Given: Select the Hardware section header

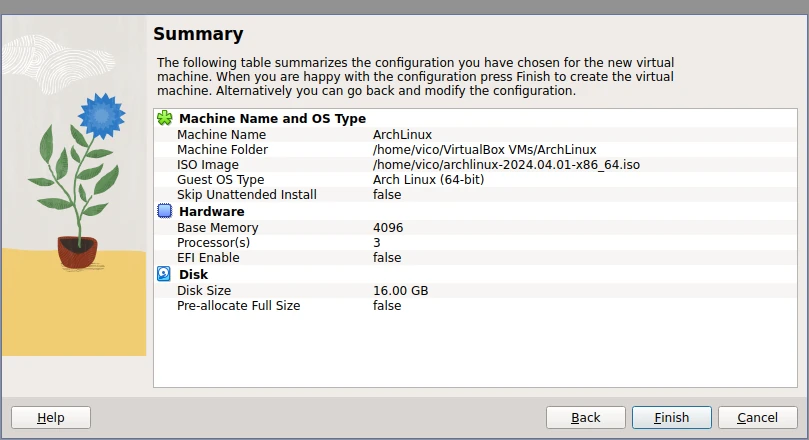Looking at the screenshot, I should tap(211, 212).
